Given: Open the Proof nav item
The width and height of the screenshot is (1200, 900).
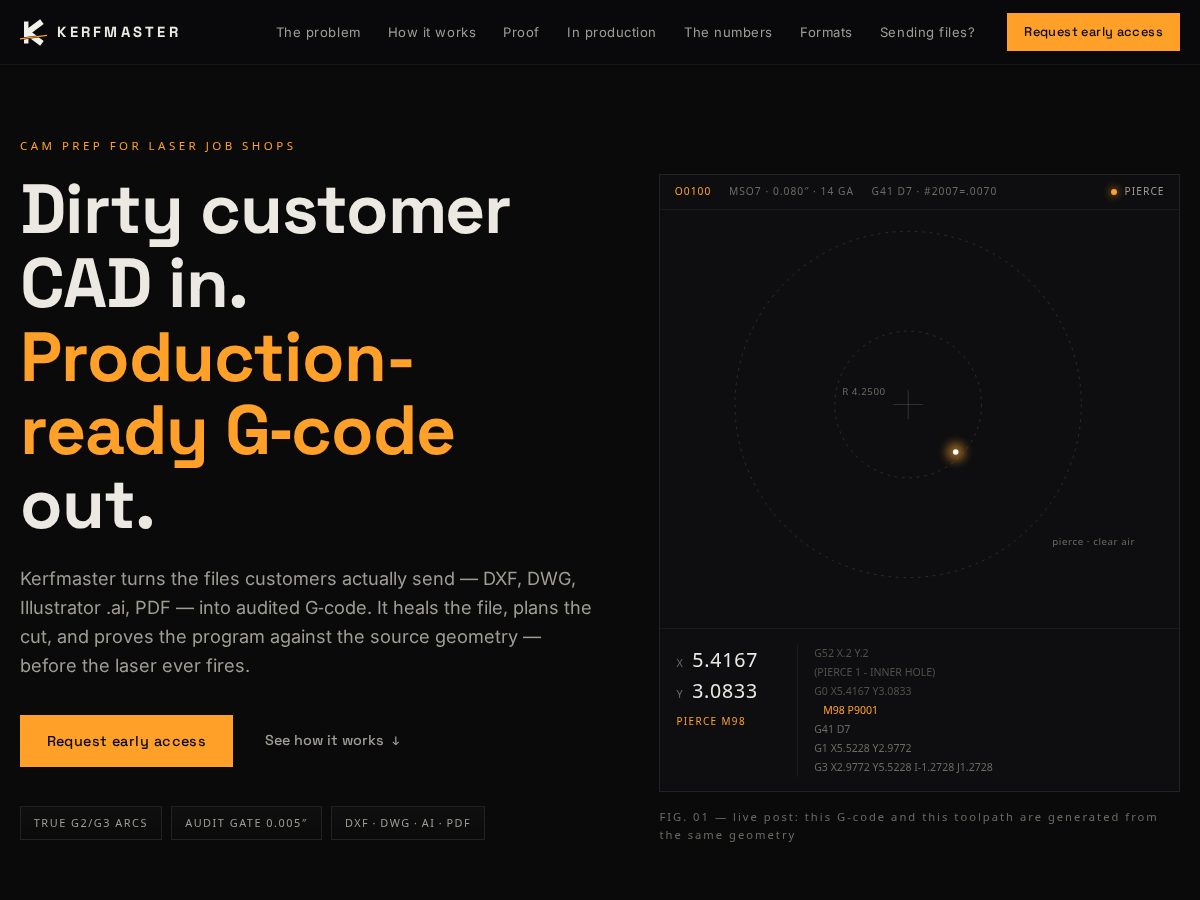Looking at the screenshot, I should point(521,32).
